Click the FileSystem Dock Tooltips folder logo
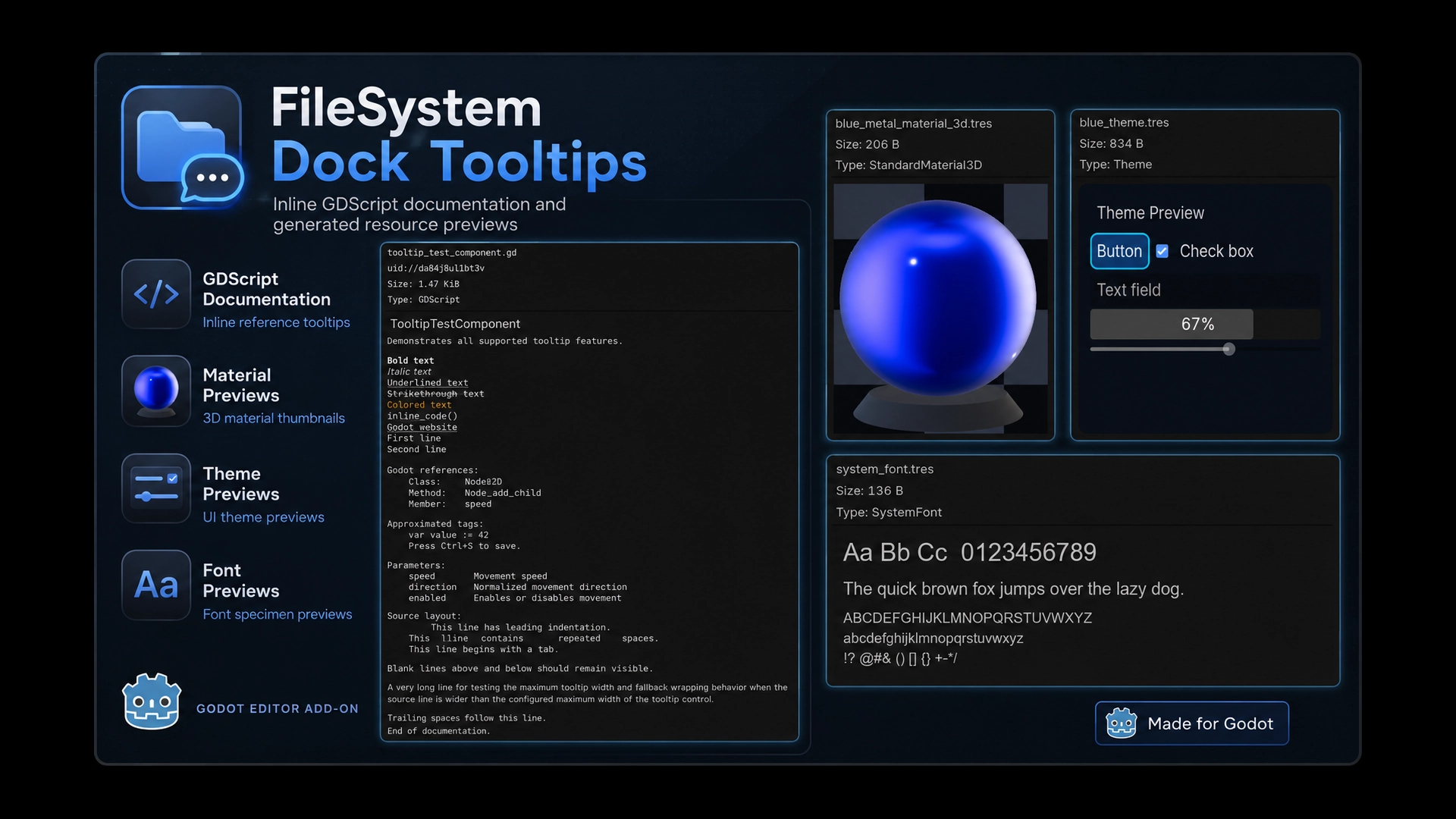The width and height of the screenshot is (1456, 819). coord(182,147)
